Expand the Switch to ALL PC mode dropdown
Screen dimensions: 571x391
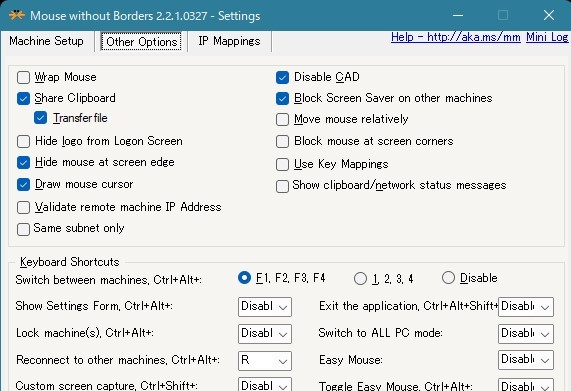coord(526,334)
